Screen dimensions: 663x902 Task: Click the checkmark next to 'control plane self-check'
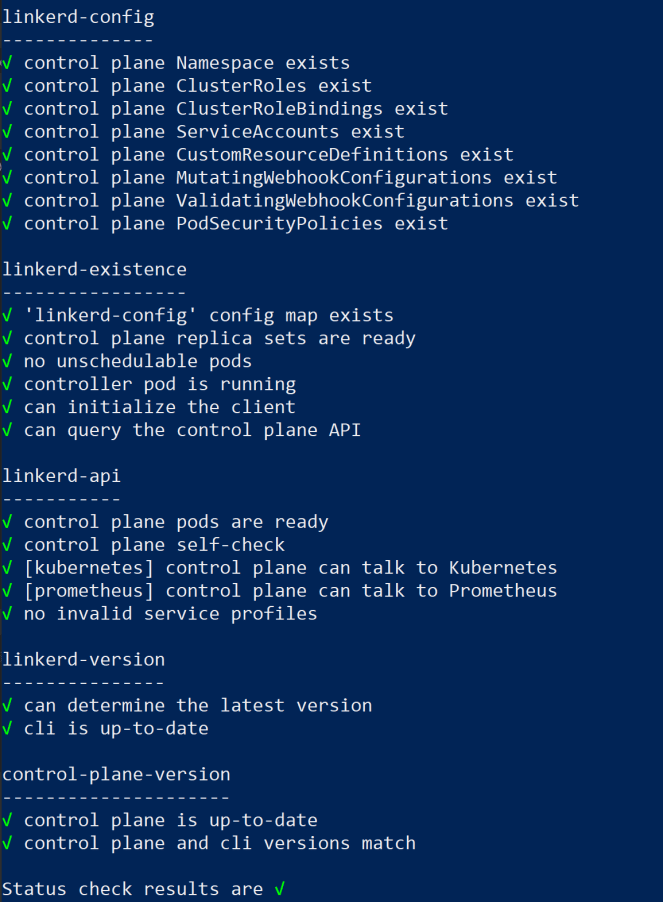(x=8, y=545)
